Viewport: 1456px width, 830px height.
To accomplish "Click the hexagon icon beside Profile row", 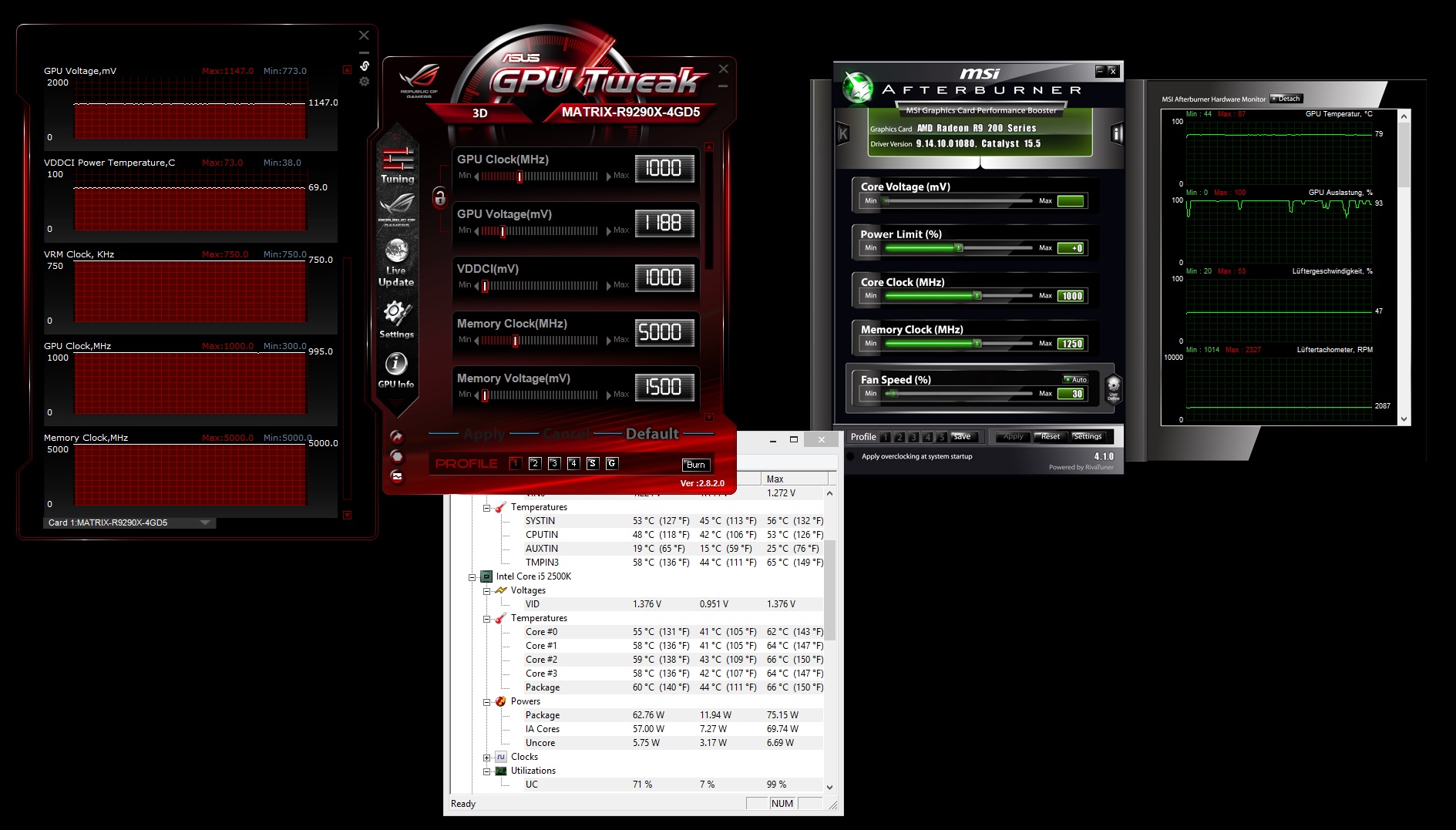I will (396, 456).
